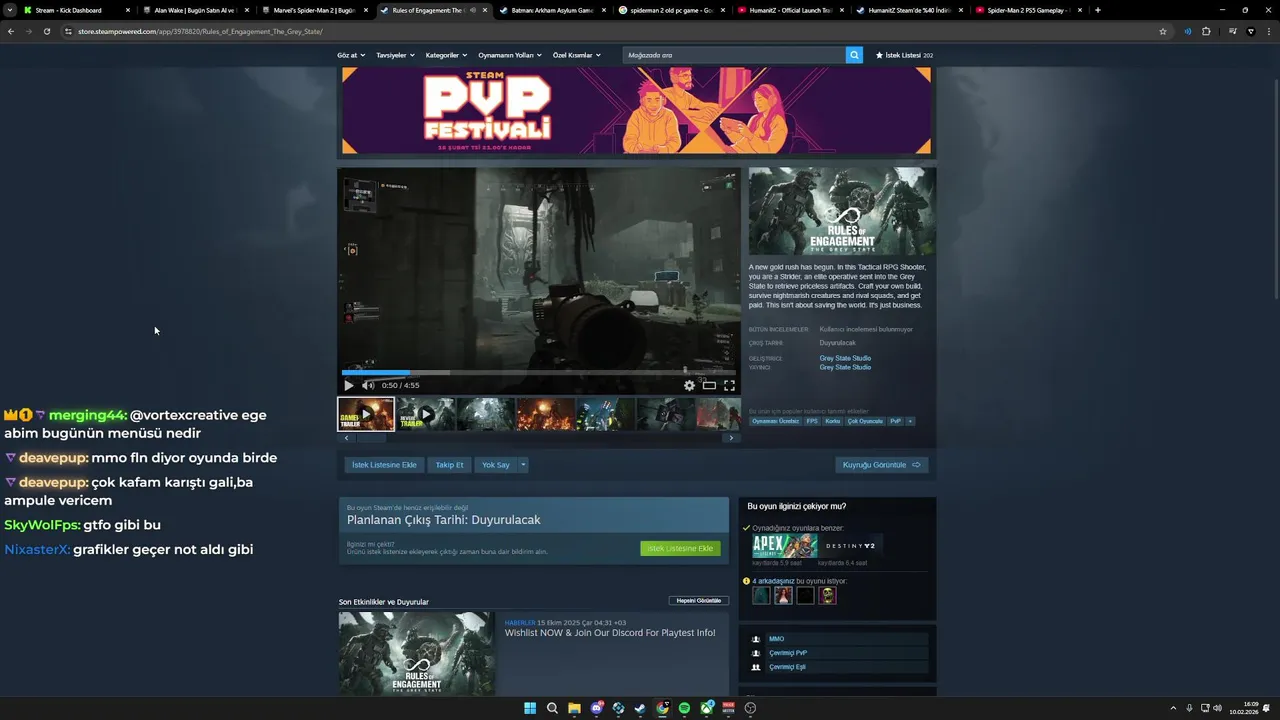Expand Kategoriler menu
The image size is (1280, 720).
click(x=446, y=55)
